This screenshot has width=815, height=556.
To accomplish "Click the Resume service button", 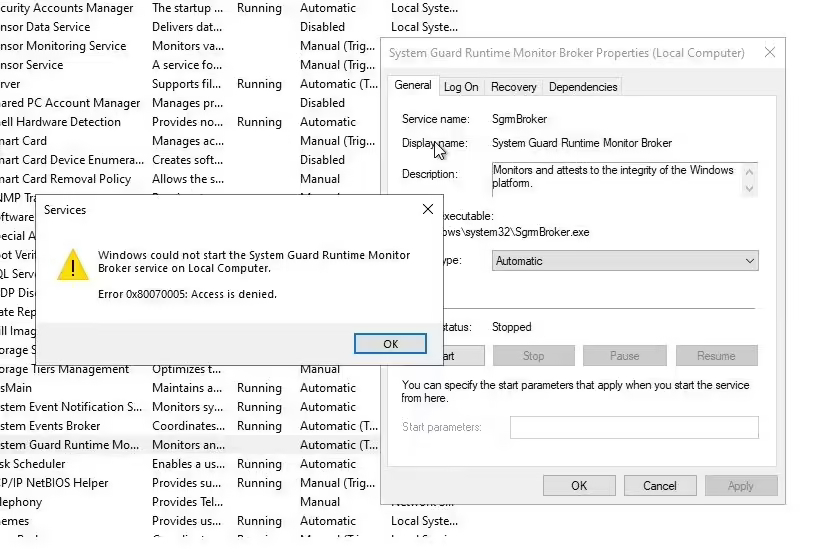I will [716, 356].
